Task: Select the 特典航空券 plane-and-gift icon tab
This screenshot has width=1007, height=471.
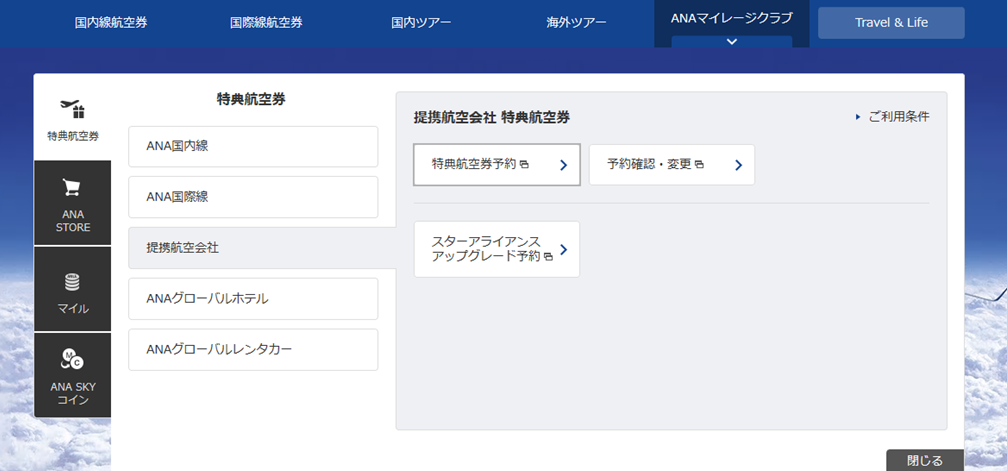Action: (73, 120)
